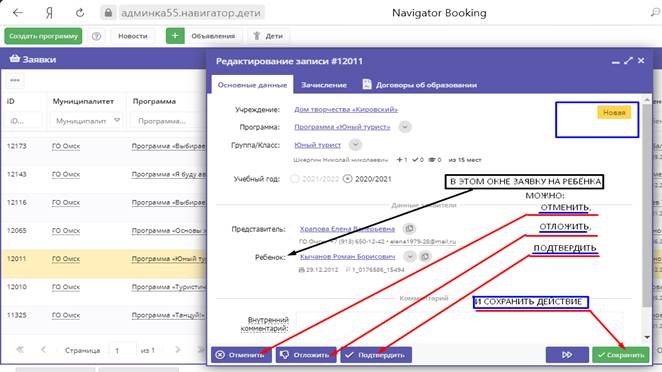Click the green plus icon button
Viewport: 662px width, 372px height.
tap(175, 36)
